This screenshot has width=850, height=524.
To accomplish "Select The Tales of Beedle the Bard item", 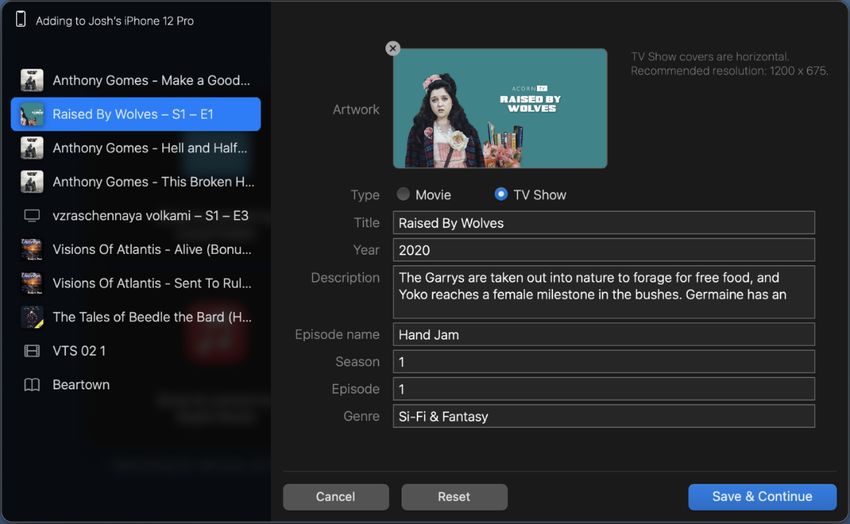I will click(136, 317).
